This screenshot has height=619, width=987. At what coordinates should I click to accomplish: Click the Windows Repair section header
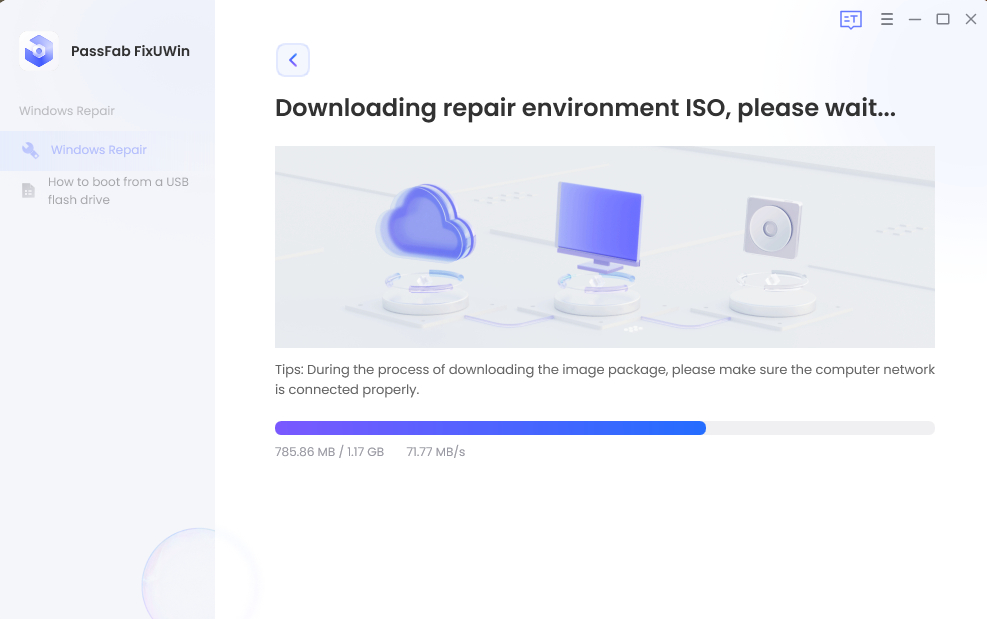point(66,111)
